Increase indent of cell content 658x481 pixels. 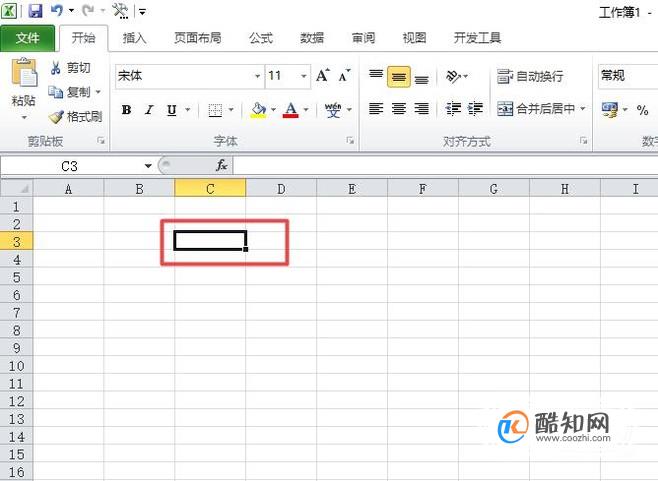pyautogui.click(x=475, y=109)
